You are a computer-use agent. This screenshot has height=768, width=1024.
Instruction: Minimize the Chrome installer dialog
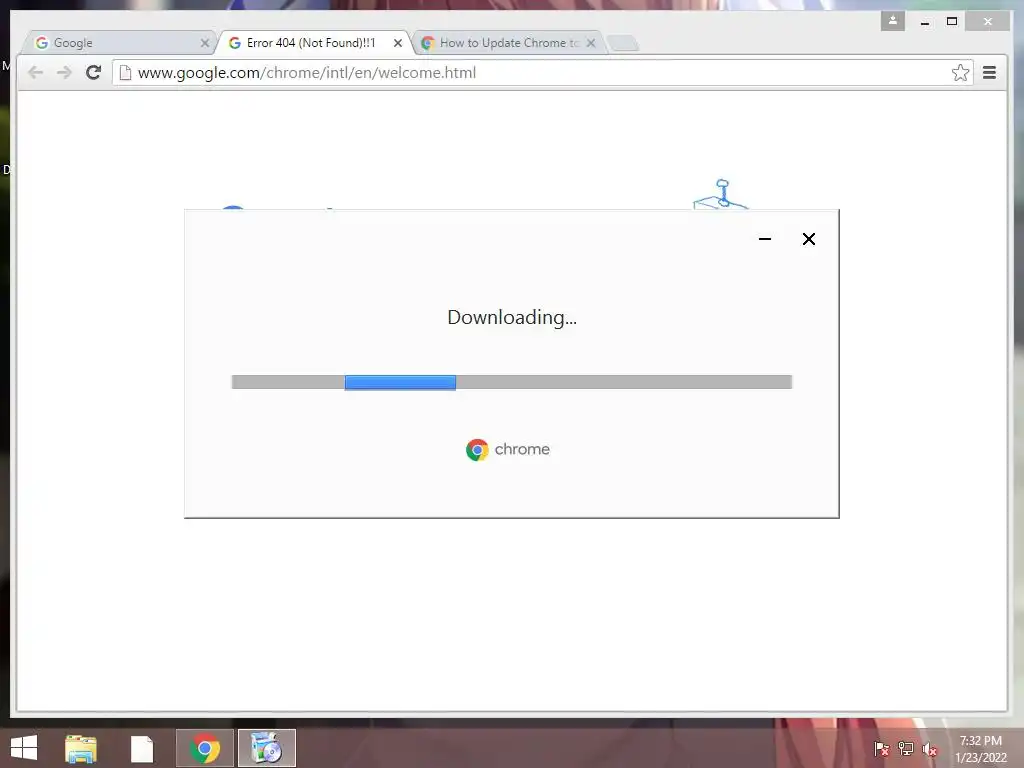tap(765, 239)
